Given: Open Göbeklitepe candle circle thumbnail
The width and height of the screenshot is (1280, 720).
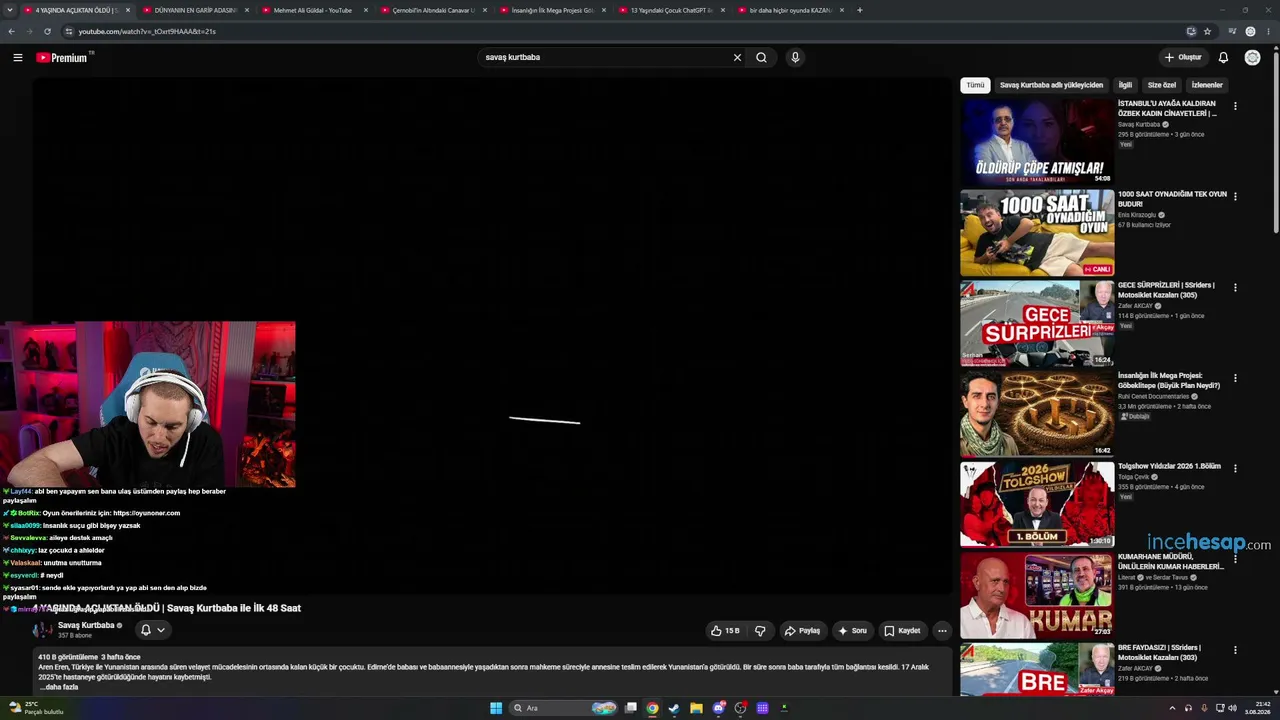Looking at the screenshot, I should (x=1037, y=414).
